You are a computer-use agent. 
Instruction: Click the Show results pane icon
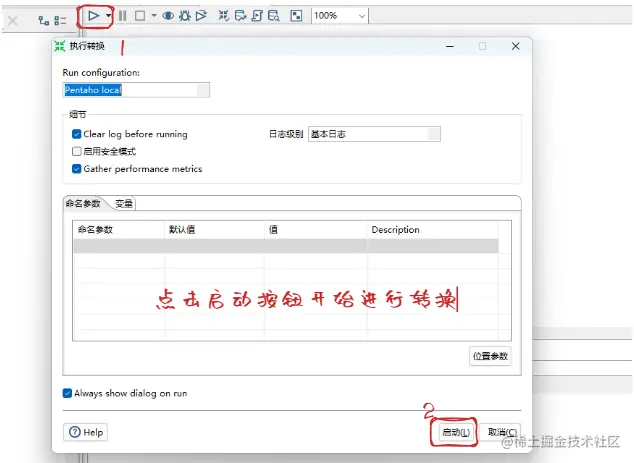(296, 16)
